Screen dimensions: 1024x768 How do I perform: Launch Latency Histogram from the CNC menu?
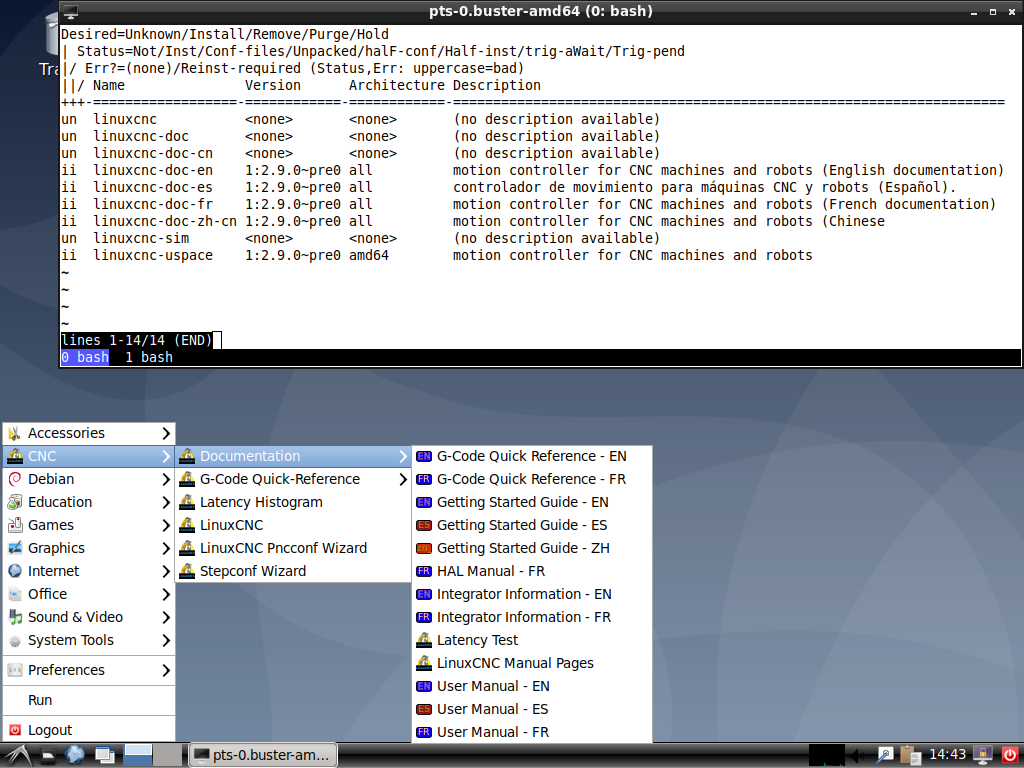coord(293,502)
